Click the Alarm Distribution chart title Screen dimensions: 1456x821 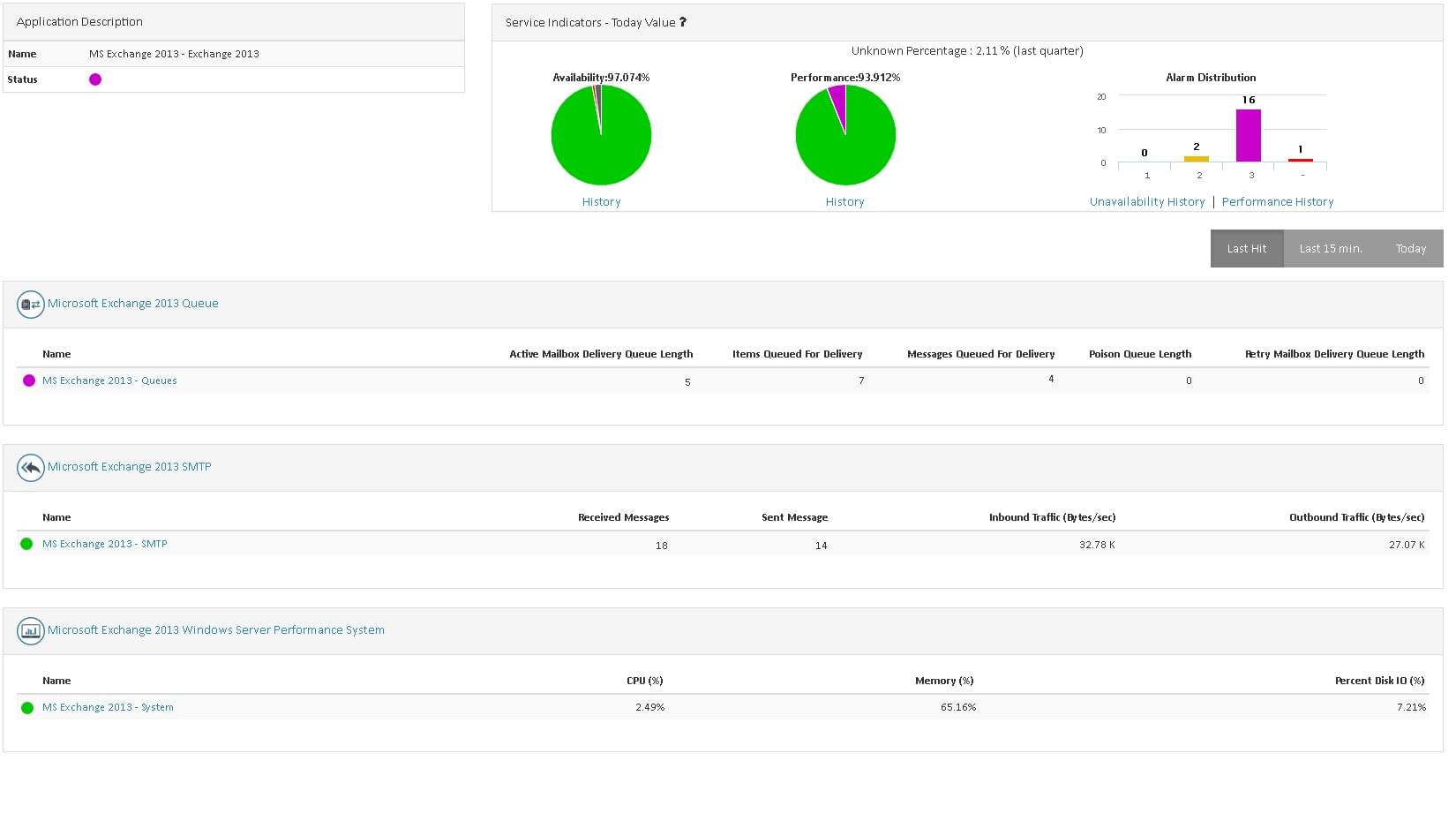(1211, 78)
